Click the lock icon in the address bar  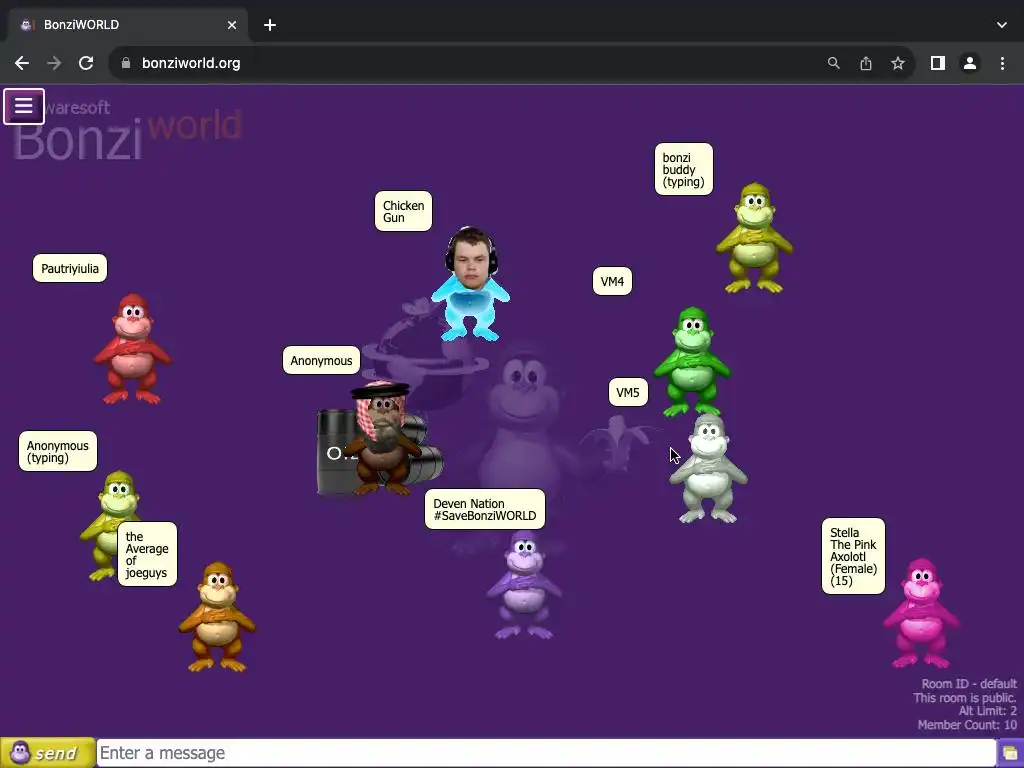coord(126,63)
